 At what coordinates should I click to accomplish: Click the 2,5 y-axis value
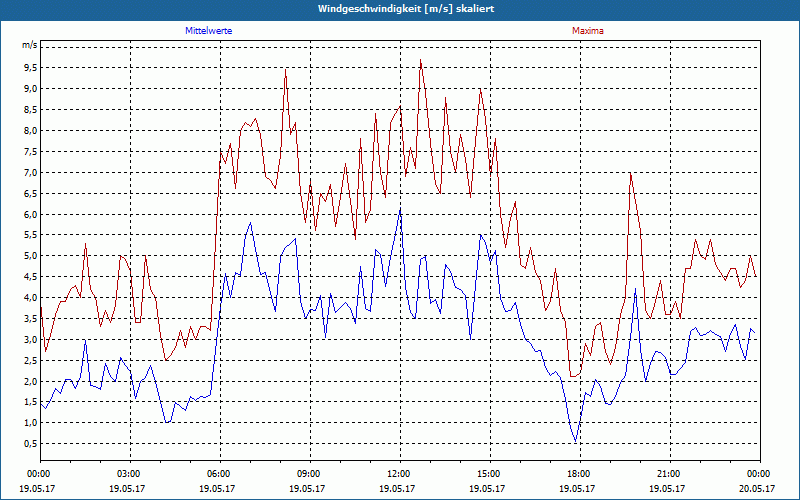pyautogui.click(x=31, y=361)
